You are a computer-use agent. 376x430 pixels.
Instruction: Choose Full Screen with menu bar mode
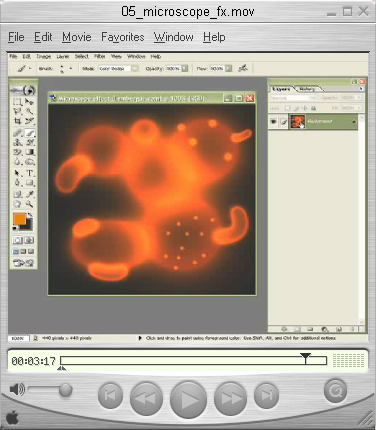[23, 252]
